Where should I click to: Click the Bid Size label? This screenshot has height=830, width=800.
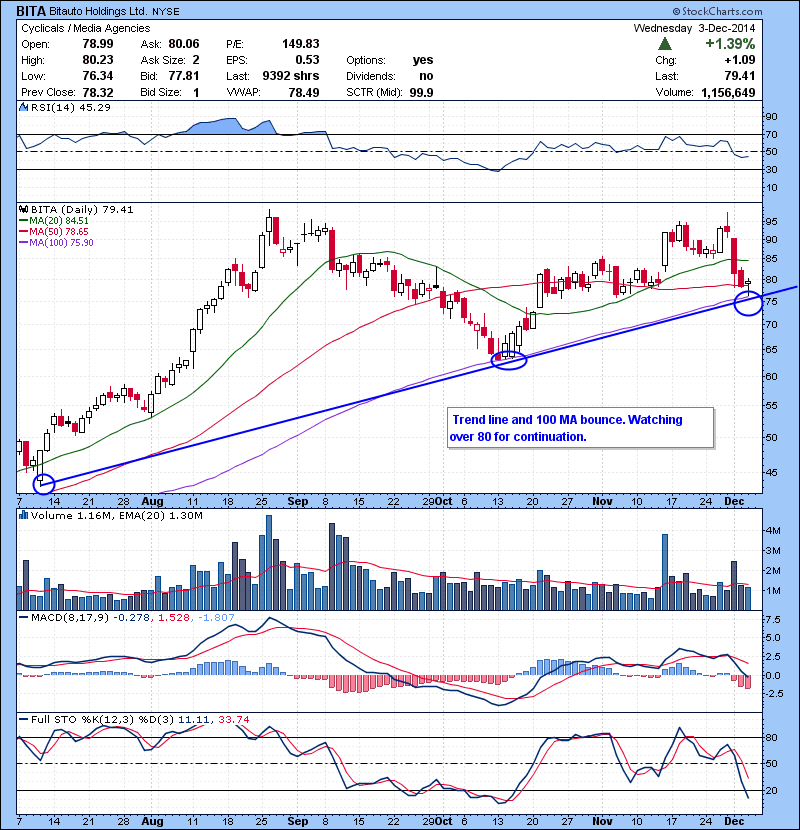pyautogui.click(x=161, y=92)
